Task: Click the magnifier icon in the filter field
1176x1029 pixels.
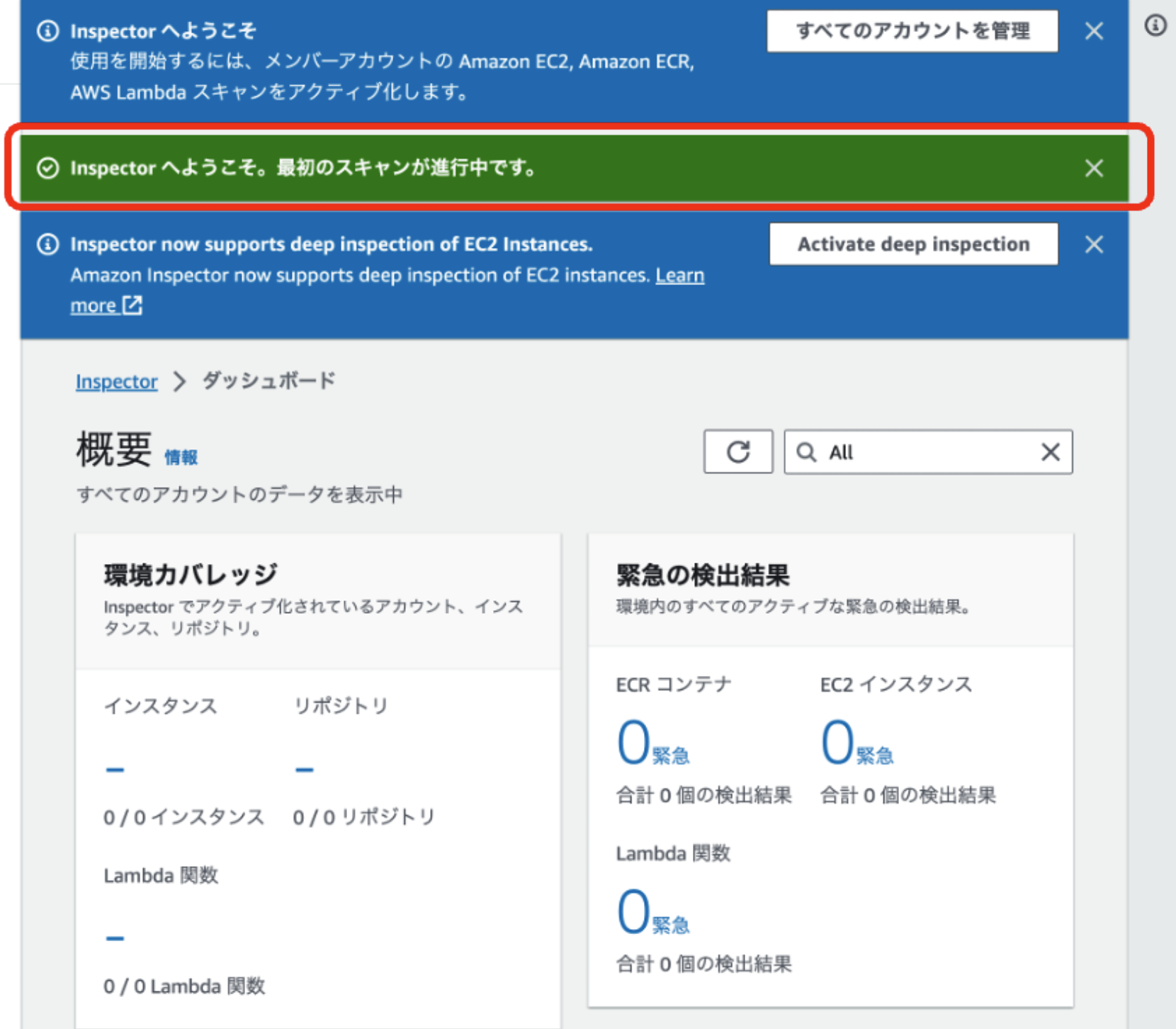Action: pyautogui.click(x=806, y=451)
